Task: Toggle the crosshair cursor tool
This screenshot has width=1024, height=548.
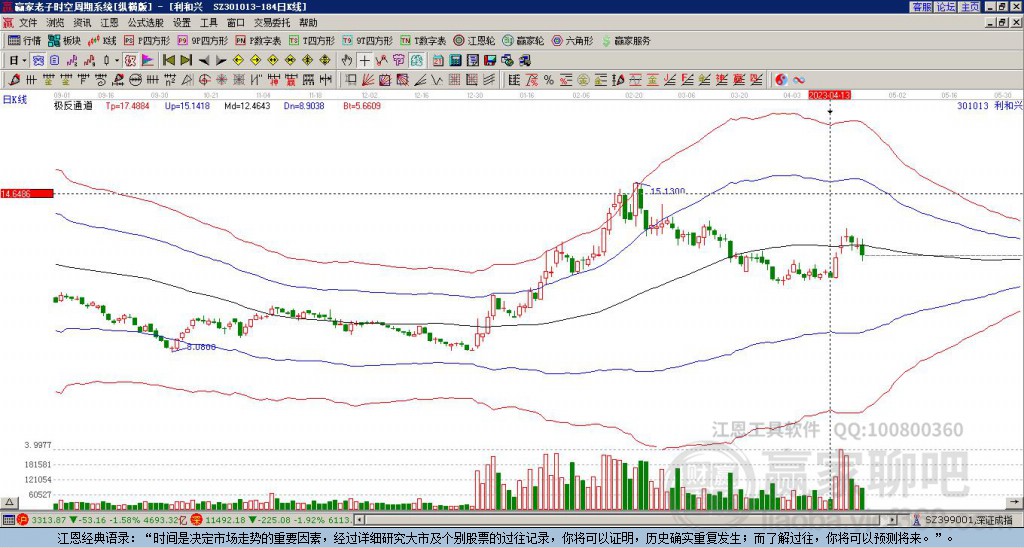Action: click(364, 61)
